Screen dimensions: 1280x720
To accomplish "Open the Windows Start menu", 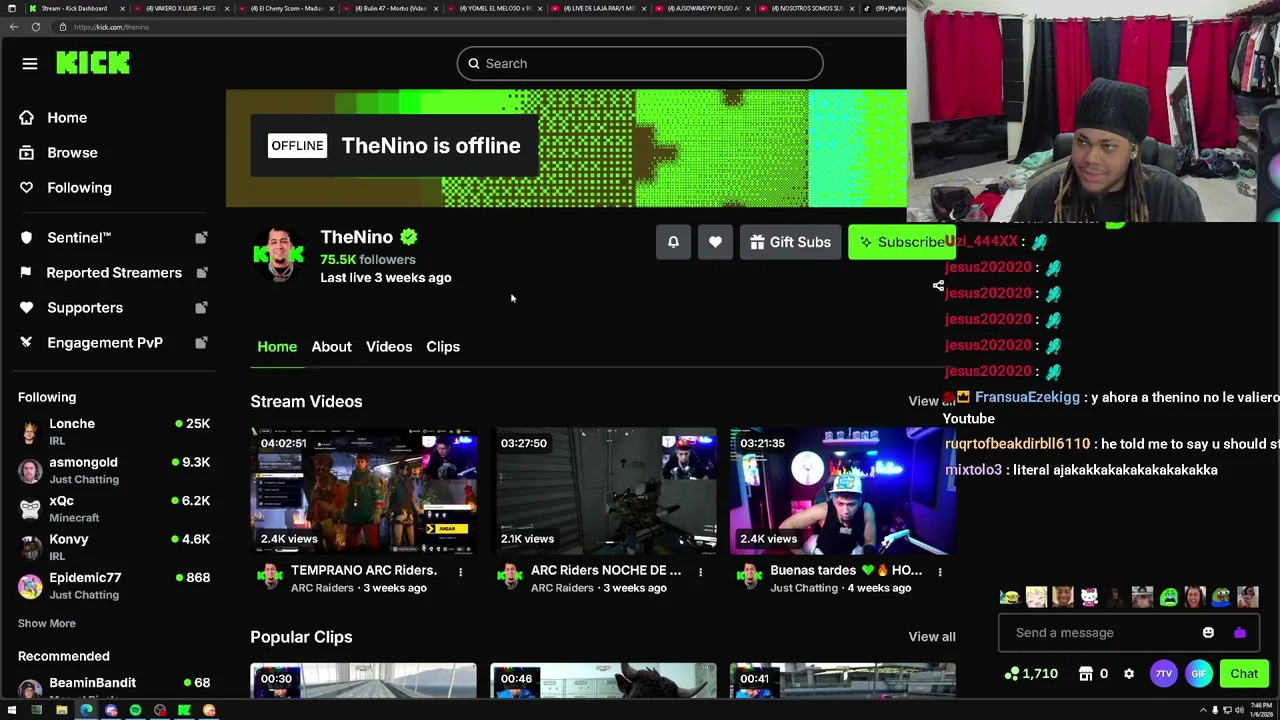I will coord(12,711).
